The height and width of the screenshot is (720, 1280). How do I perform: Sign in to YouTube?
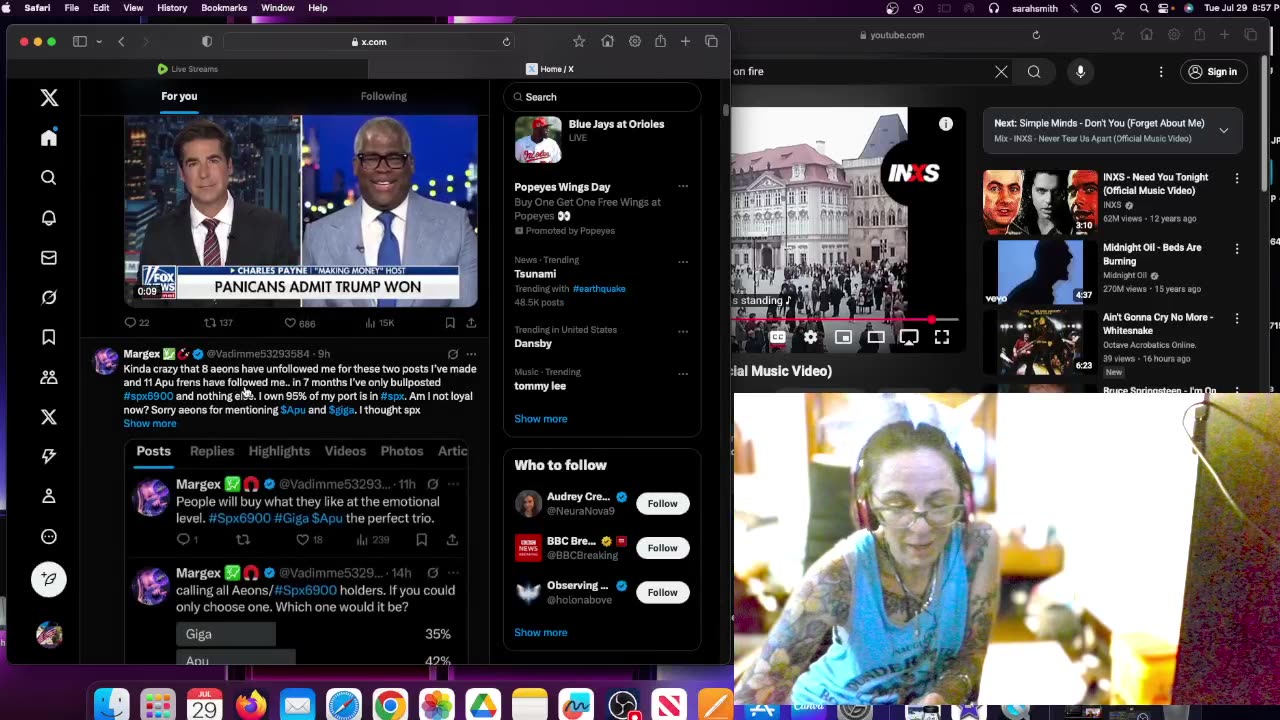pos(1212,72)
